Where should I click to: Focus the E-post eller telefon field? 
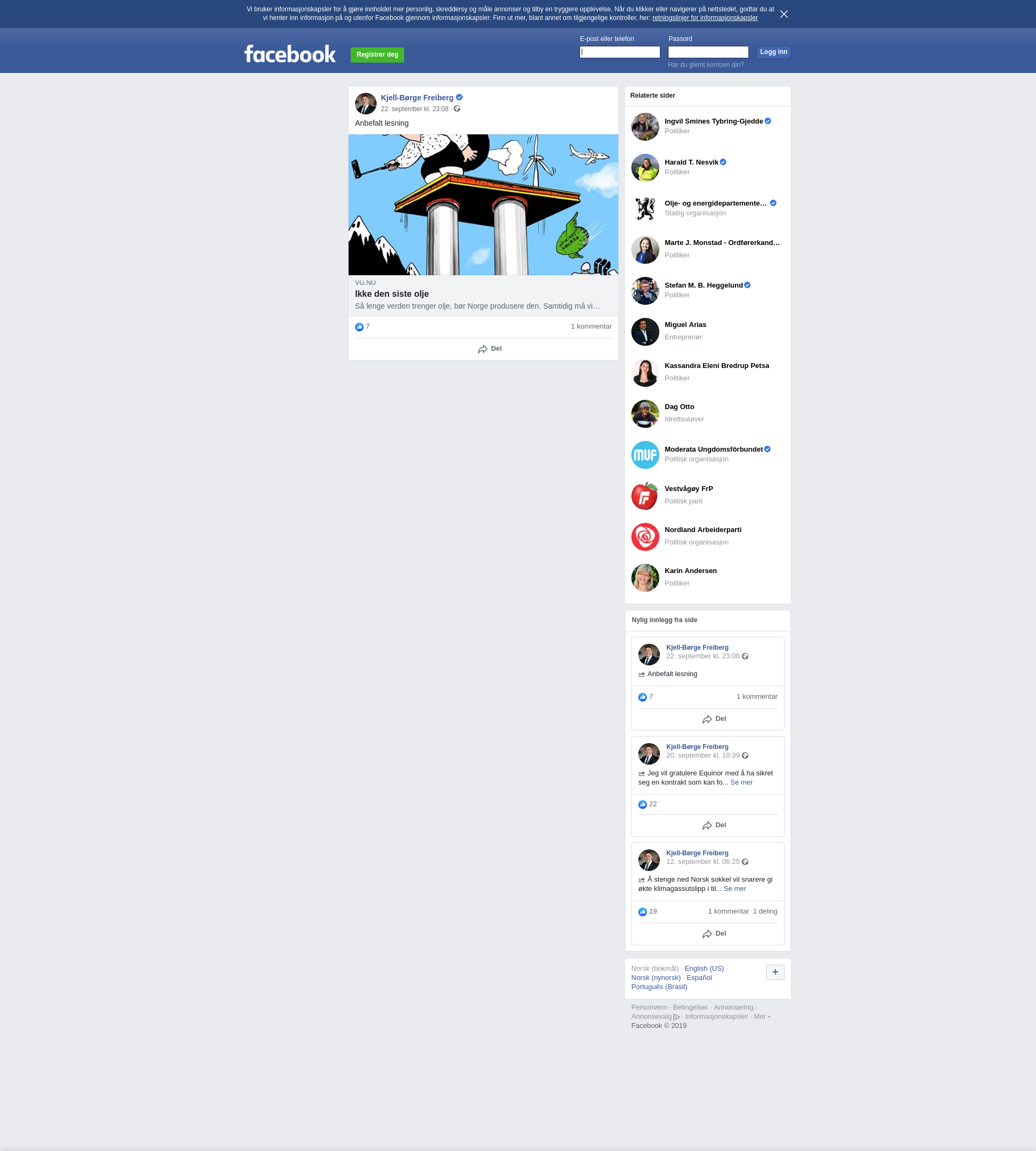[x=619, y=52]
